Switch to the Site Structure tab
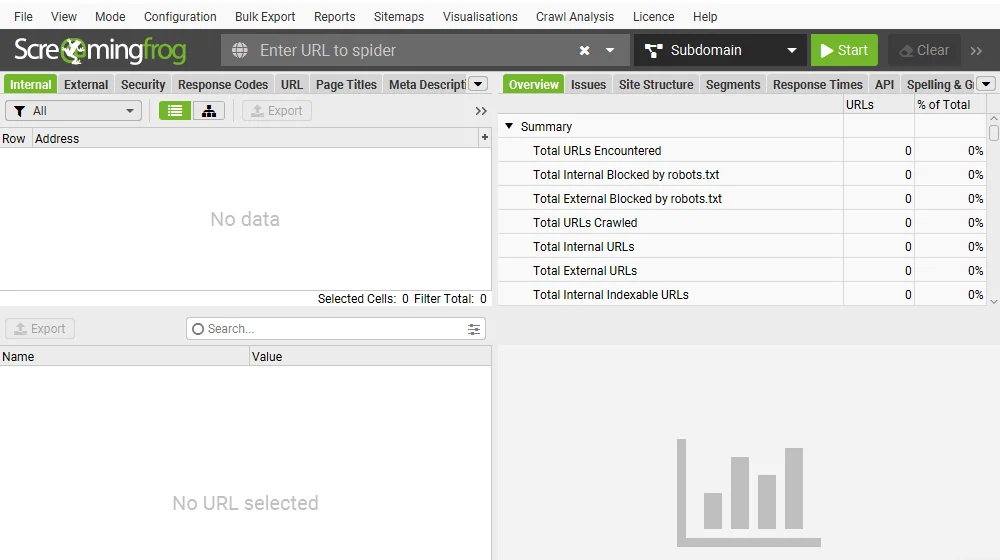The width and height of the screenshot is (1000, 560). (x=656, y=84)
